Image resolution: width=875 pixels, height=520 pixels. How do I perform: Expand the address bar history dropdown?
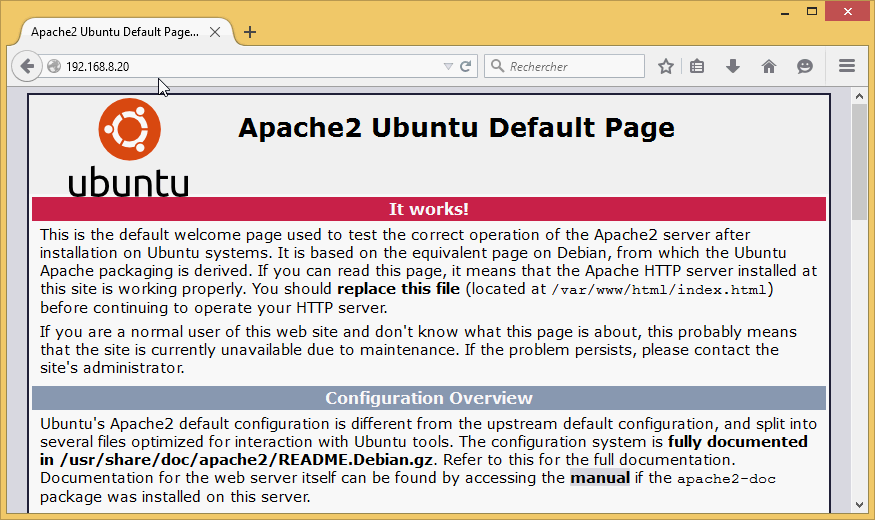[x=448, y=67]
